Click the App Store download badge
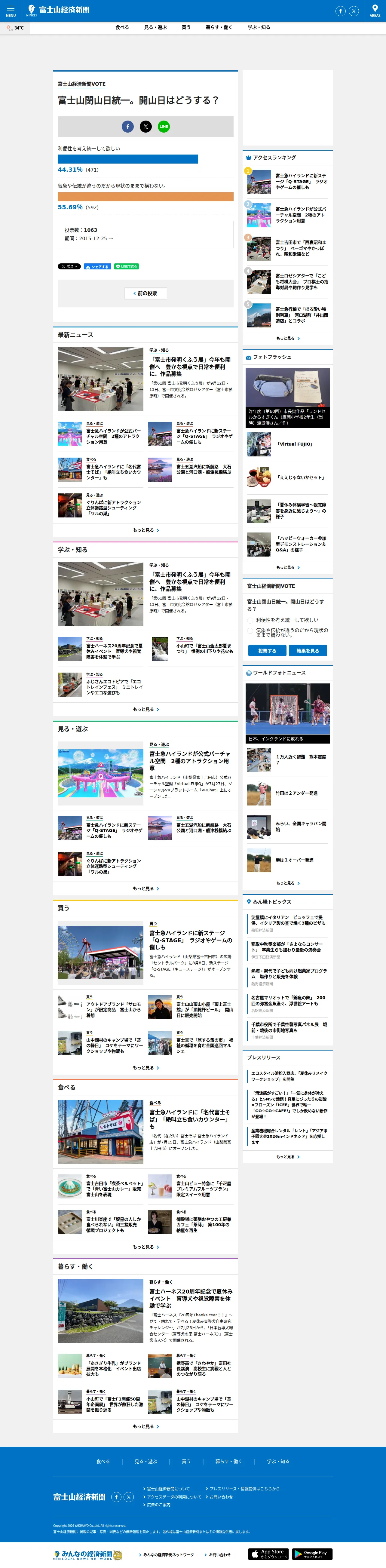The height and width of the screenshot is (1568, 386). (268, 1554)
